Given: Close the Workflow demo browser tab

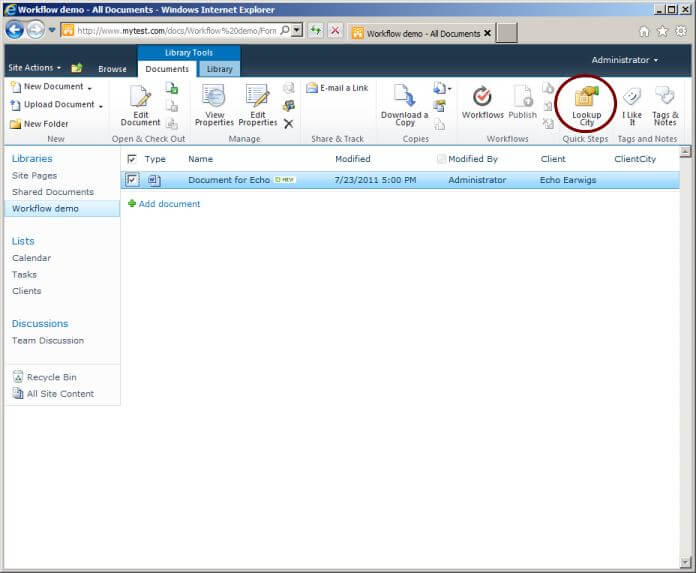Looking at the screenshot, I should (487, 33).
